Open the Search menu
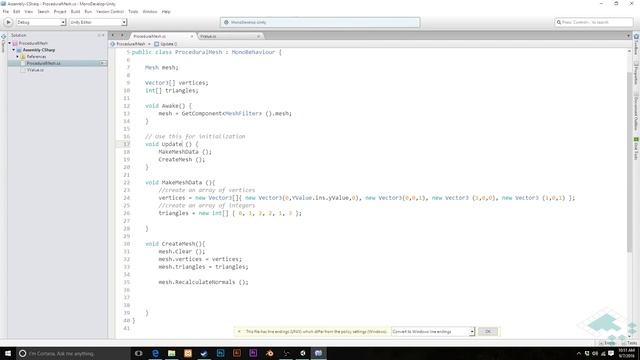The height and width of the screenshot is (360, 640). tap(43, 12)
